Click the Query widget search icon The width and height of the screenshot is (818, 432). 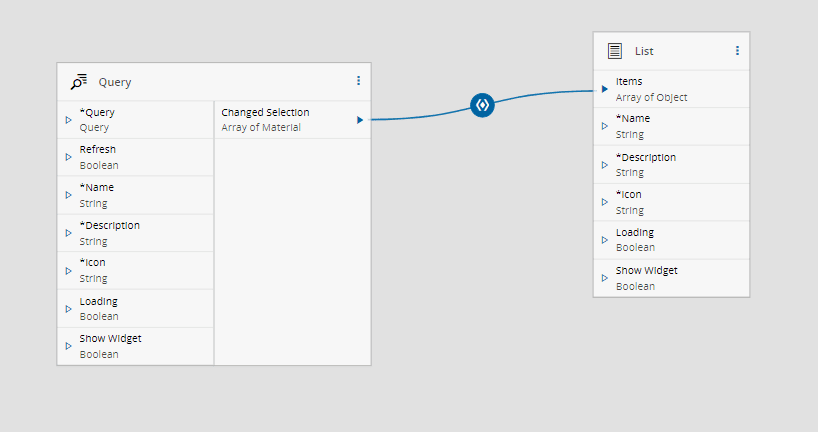click(x=78, y=81)
